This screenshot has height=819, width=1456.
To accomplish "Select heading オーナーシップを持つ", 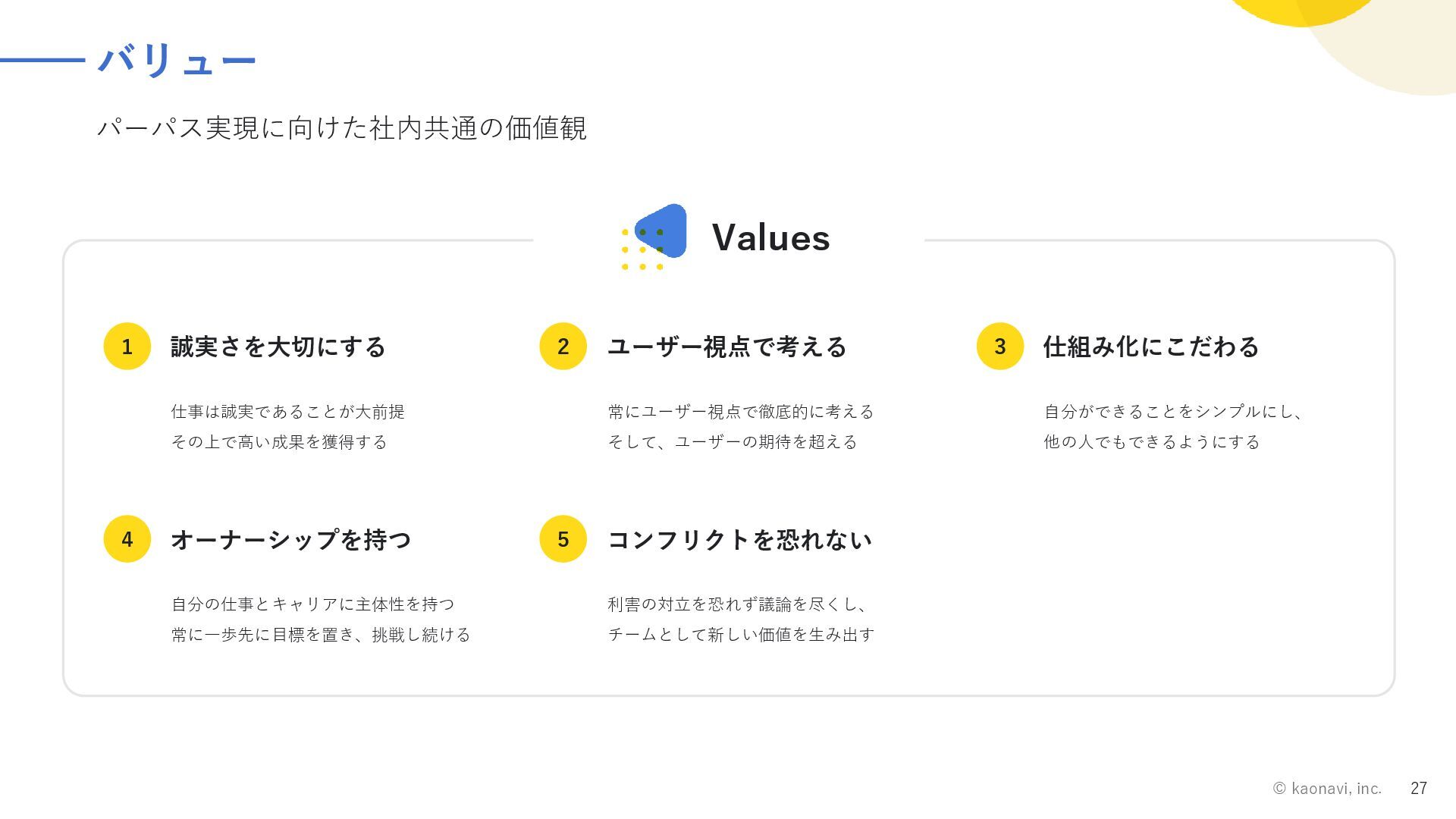I will click(291, 539).
